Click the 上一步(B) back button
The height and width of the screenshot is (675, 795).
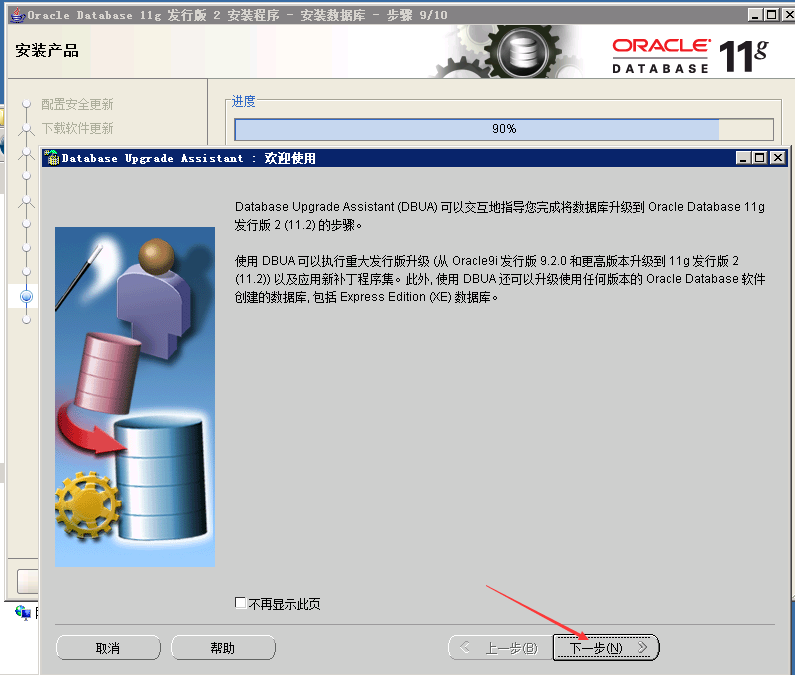(501, 648)
